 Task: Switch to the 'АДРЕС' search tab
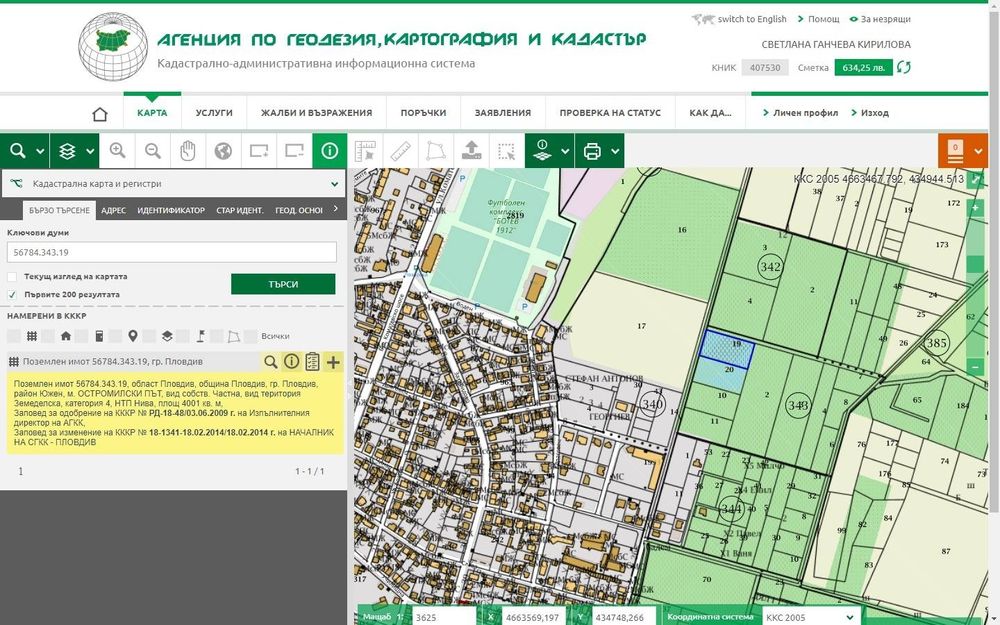point(113,210)
